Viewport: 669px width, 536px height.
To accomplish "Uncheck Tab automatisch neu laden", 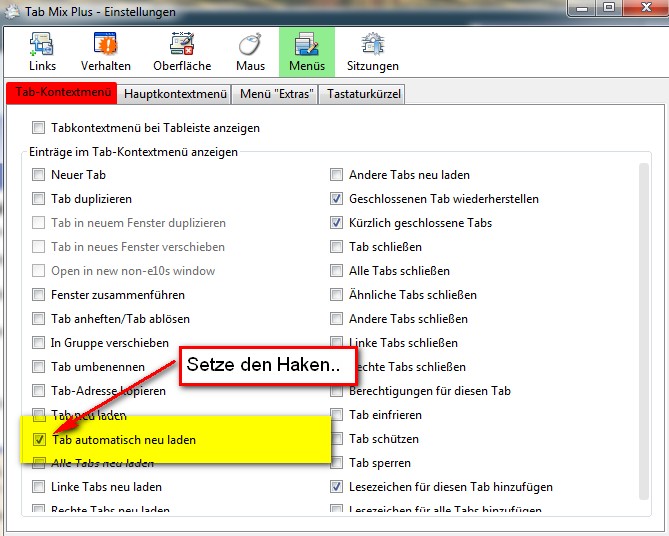I will [39, 440].
